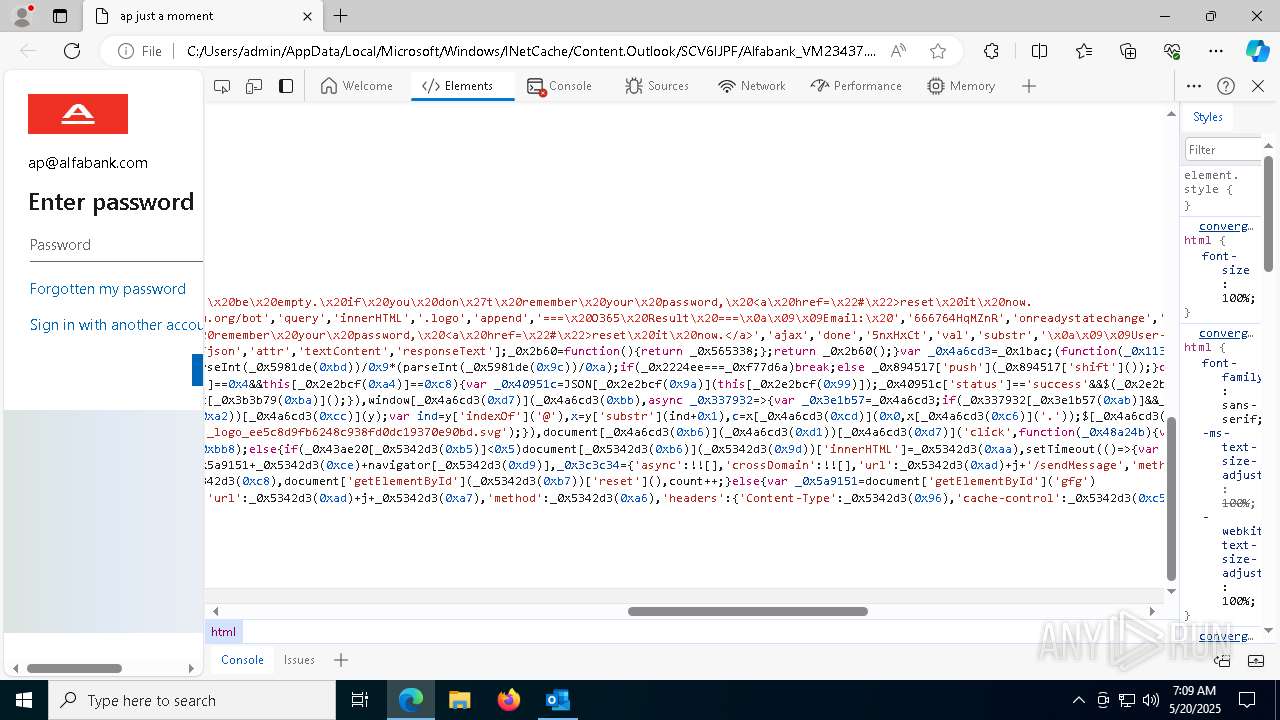This screenshot has width=1280, height=720.
Task: Select the Console drawer tab
Action: pyautogui.click(x=242, y=659)
